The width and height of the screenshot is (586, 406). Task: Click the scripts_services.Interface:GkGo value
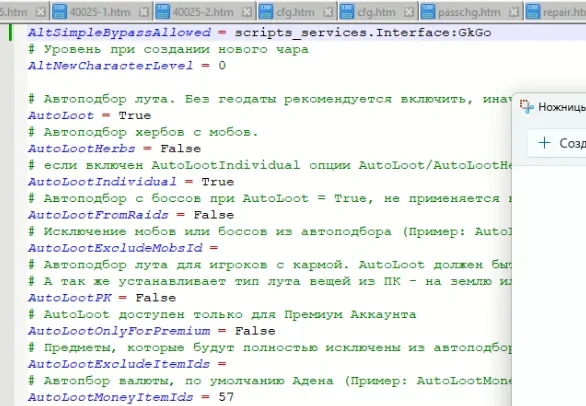pyautogui.click(x=363, y=33)
